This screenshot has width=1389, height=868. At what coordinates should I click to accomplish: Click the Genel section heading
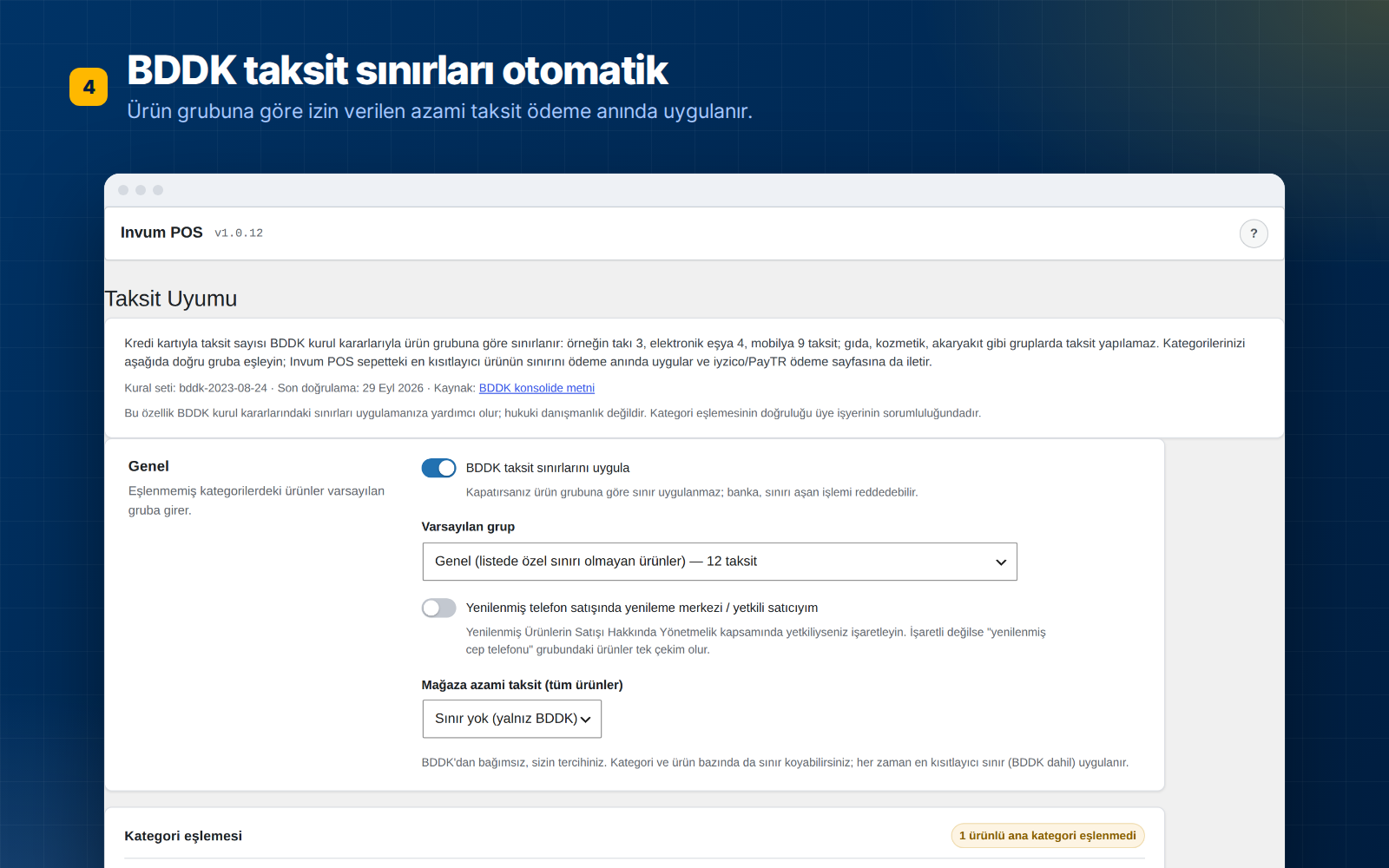(x=148, y=466)
